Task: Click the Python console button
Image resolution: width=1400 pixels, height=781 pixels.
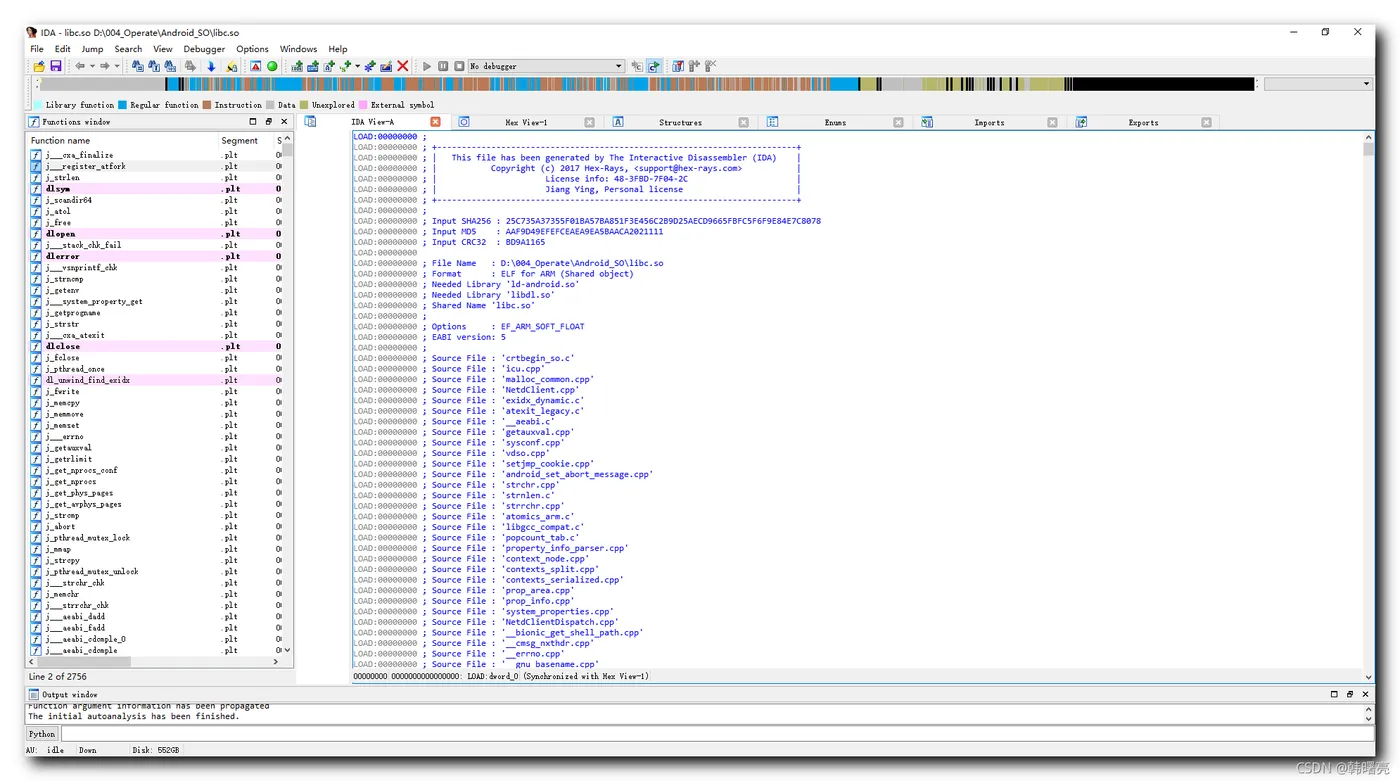Action: (x=41, y=734)
